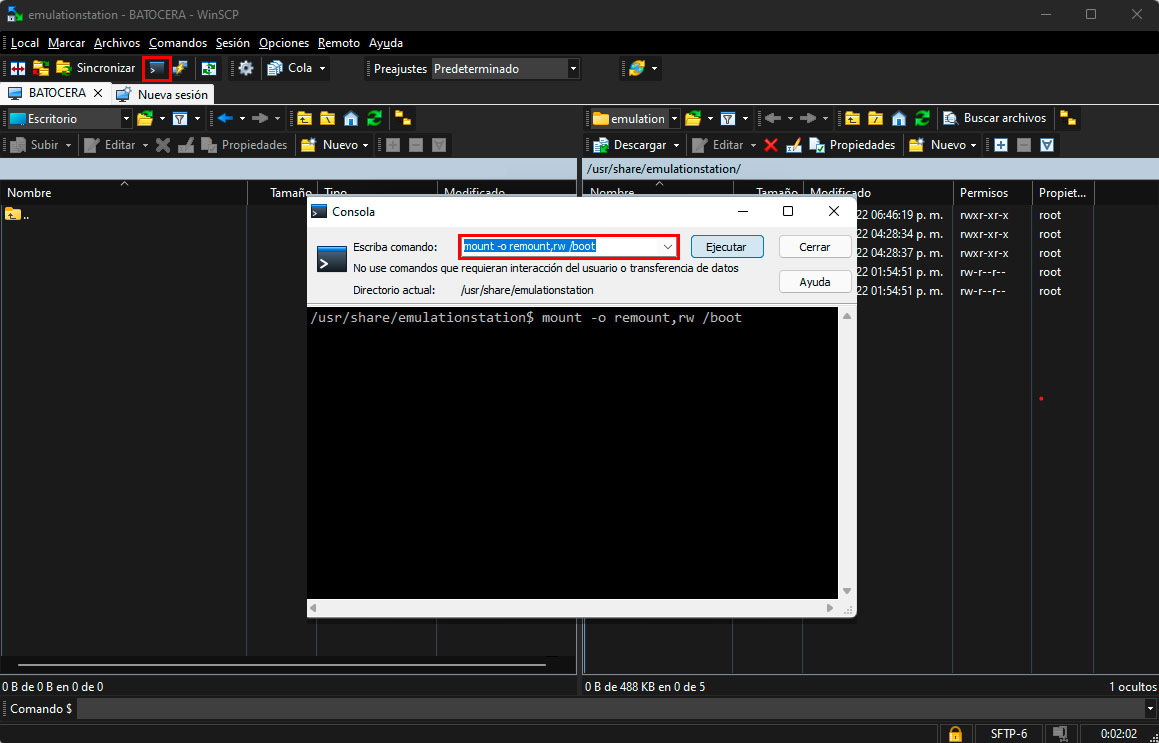Click local panel parent directory icon
Screen dimensions: 1159x743
point(305,118)
